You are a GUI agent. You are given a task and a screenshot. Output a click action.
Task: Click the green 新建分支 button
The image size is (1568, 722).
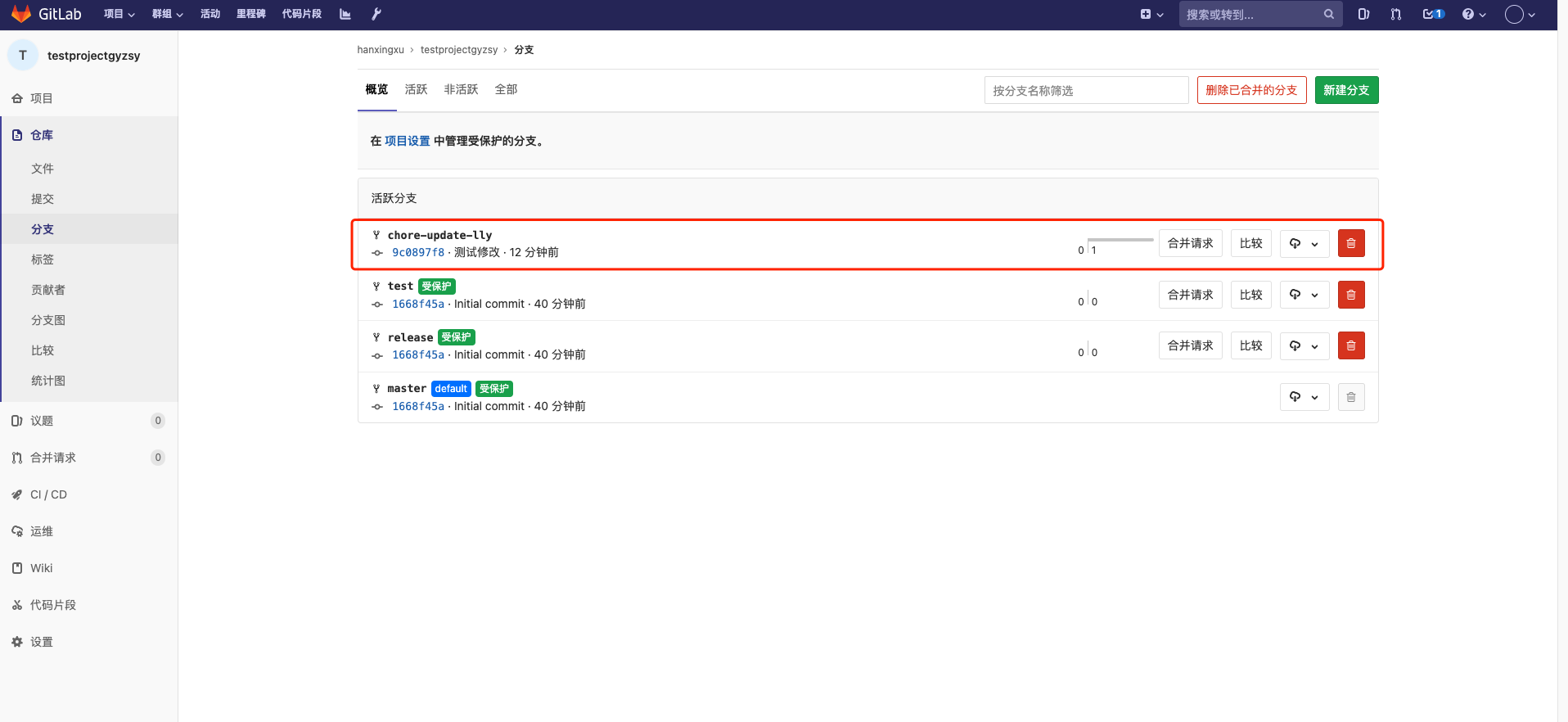1347,90
